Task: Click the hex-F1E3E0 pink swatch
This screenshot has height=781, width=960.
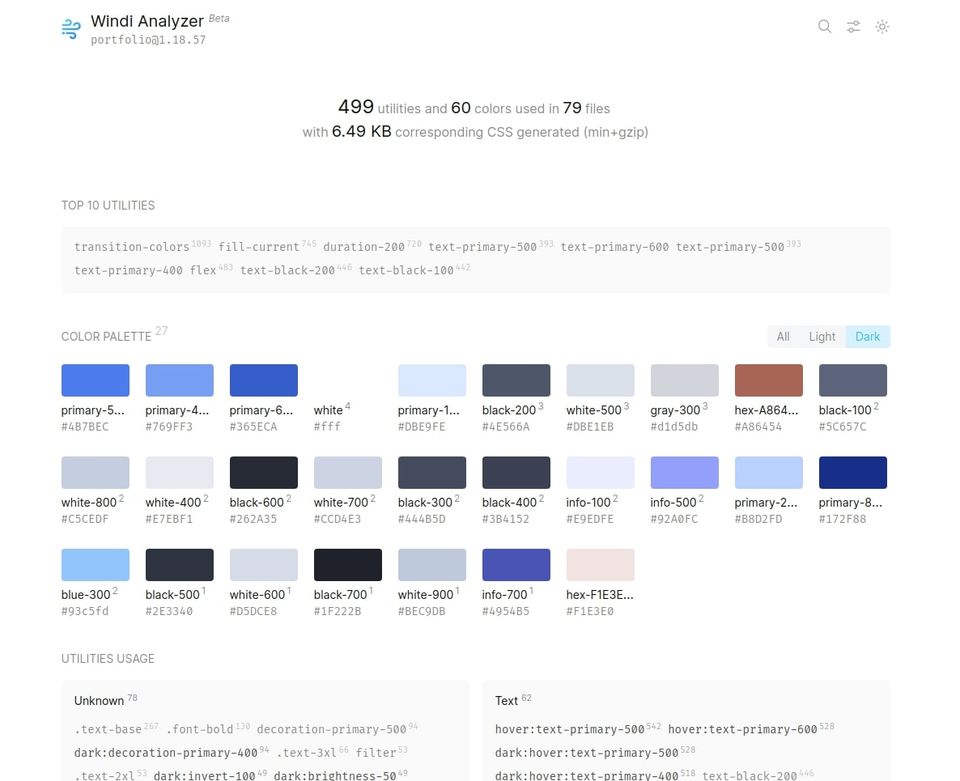Action: point(600,565)
